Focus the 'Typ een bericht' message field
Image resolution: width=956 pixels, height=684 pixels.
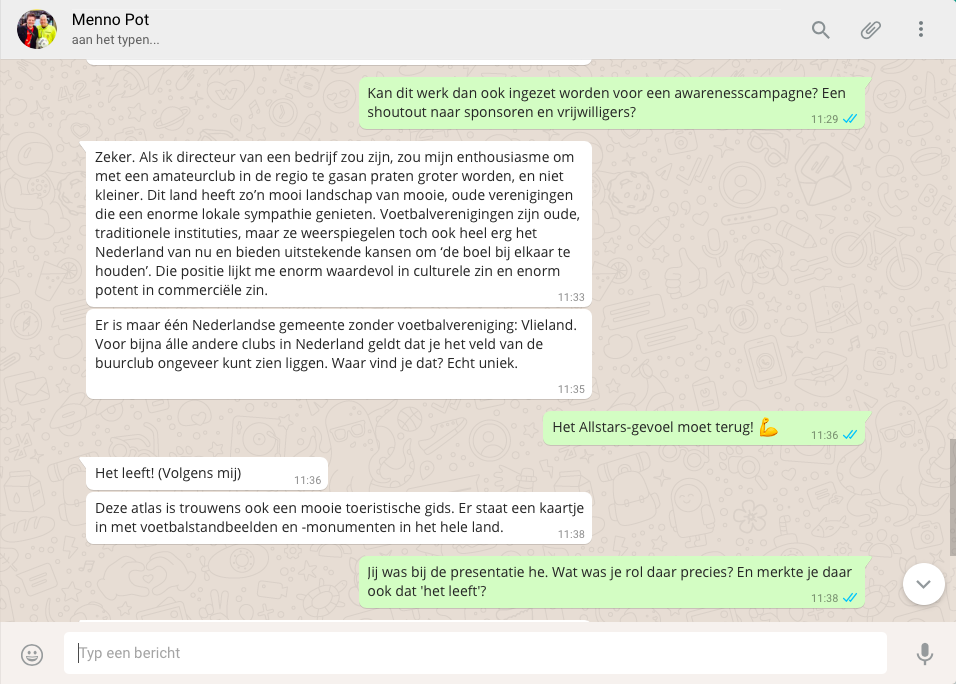point(475,653)
